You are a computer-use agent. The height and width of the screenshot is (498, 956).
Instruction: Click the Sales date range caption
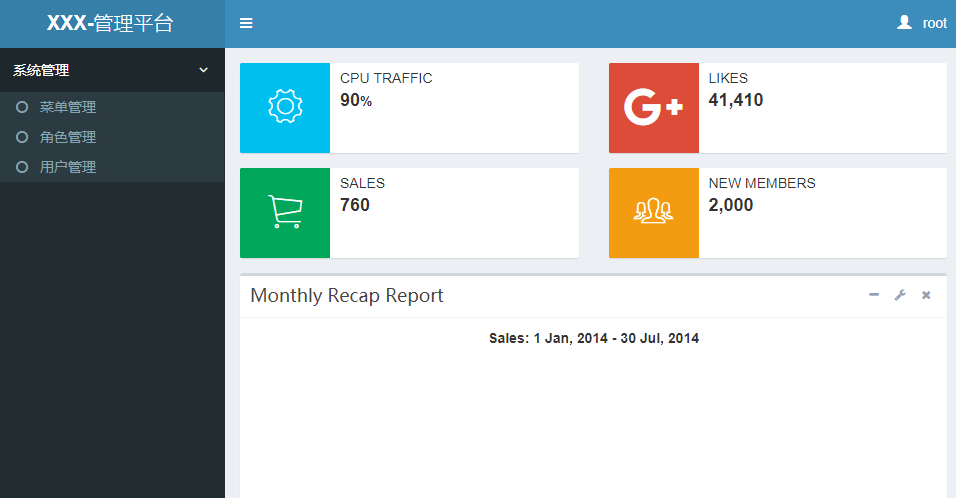[594, 338]
